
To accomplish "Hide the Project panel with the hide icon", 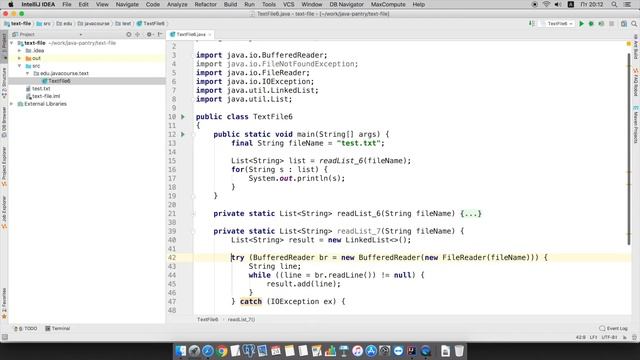I will pos(160,35).
